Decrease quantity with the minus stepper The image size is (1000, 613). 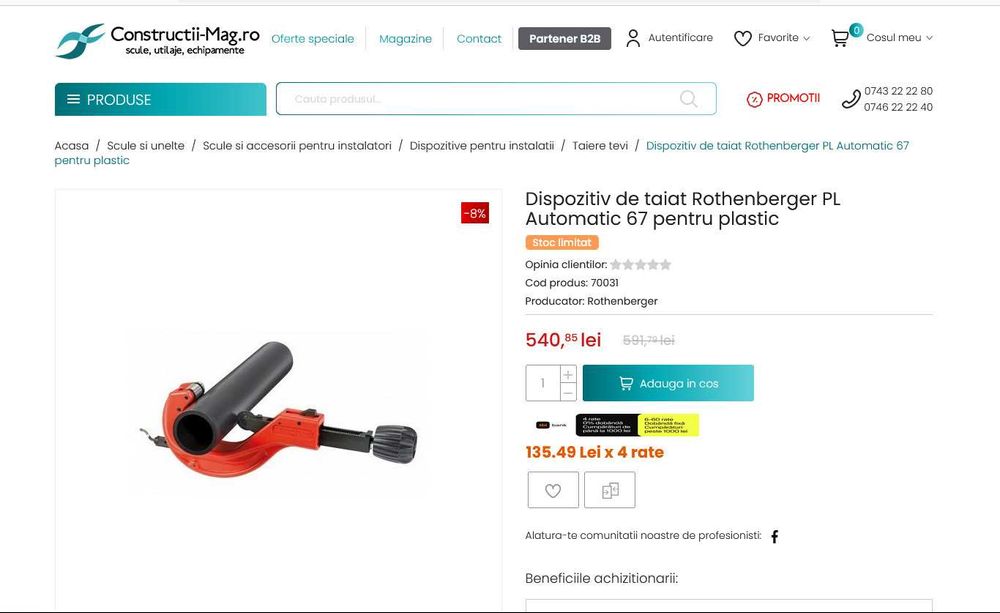568,392
